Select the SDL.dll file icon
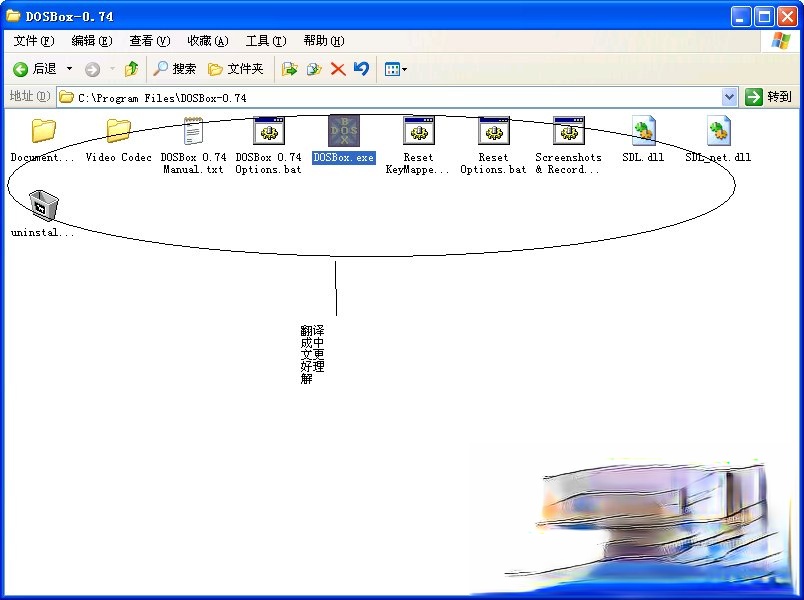Screen dimensions: 804x600 (x=644, y=131)
